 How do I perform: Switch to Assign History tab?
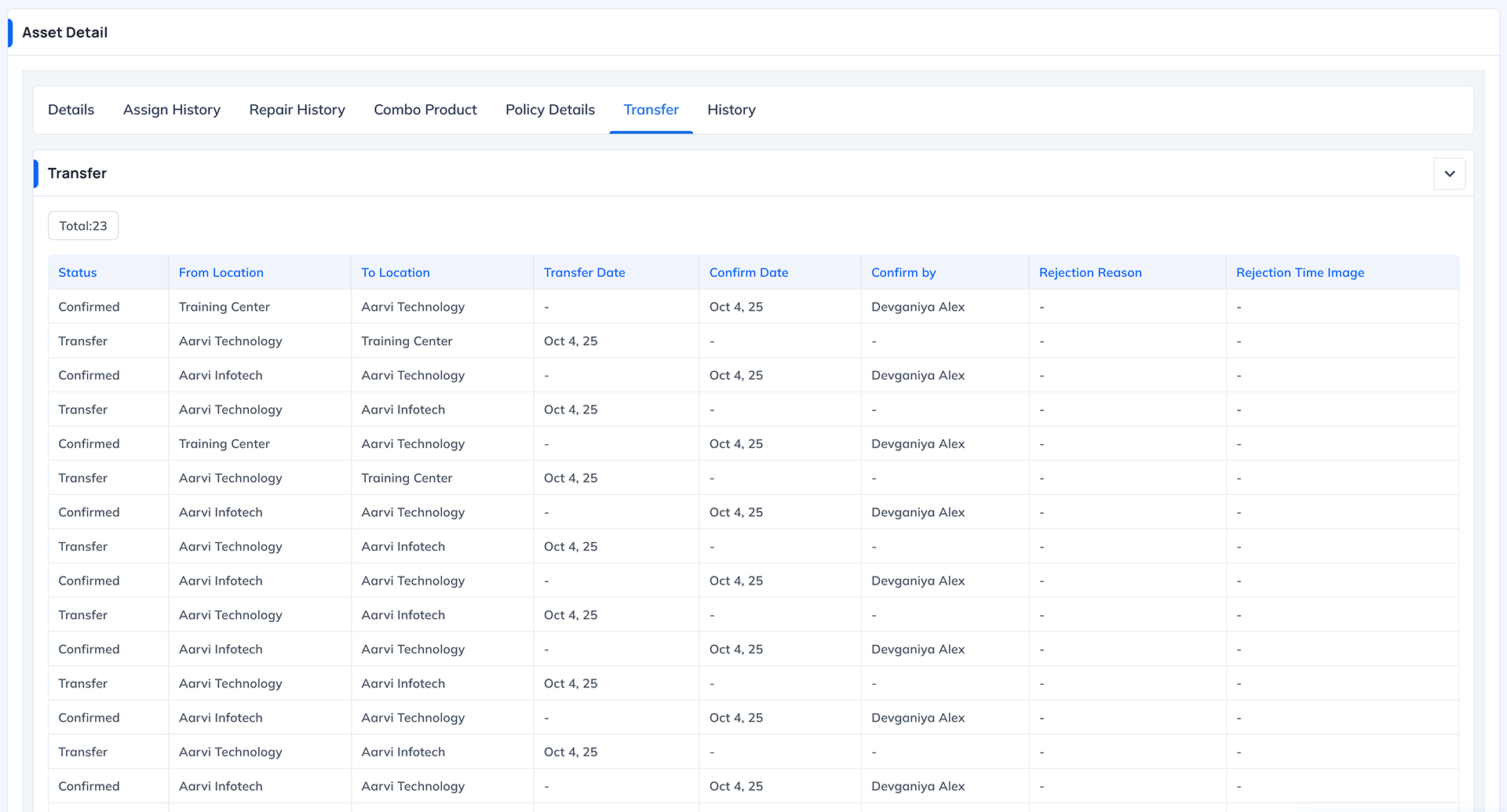click(x=171, y=110)
